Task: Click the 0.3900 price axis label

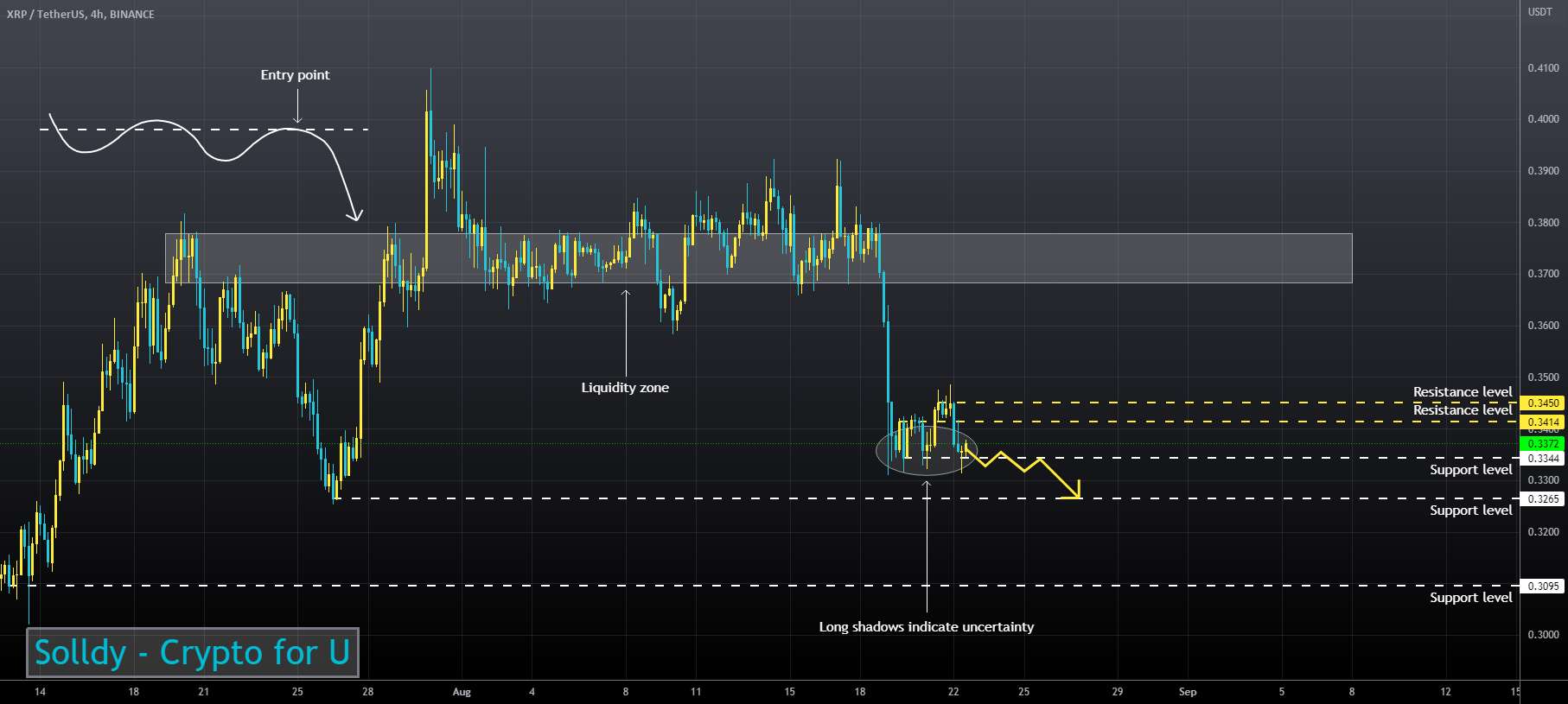Action: [1543, 171]
